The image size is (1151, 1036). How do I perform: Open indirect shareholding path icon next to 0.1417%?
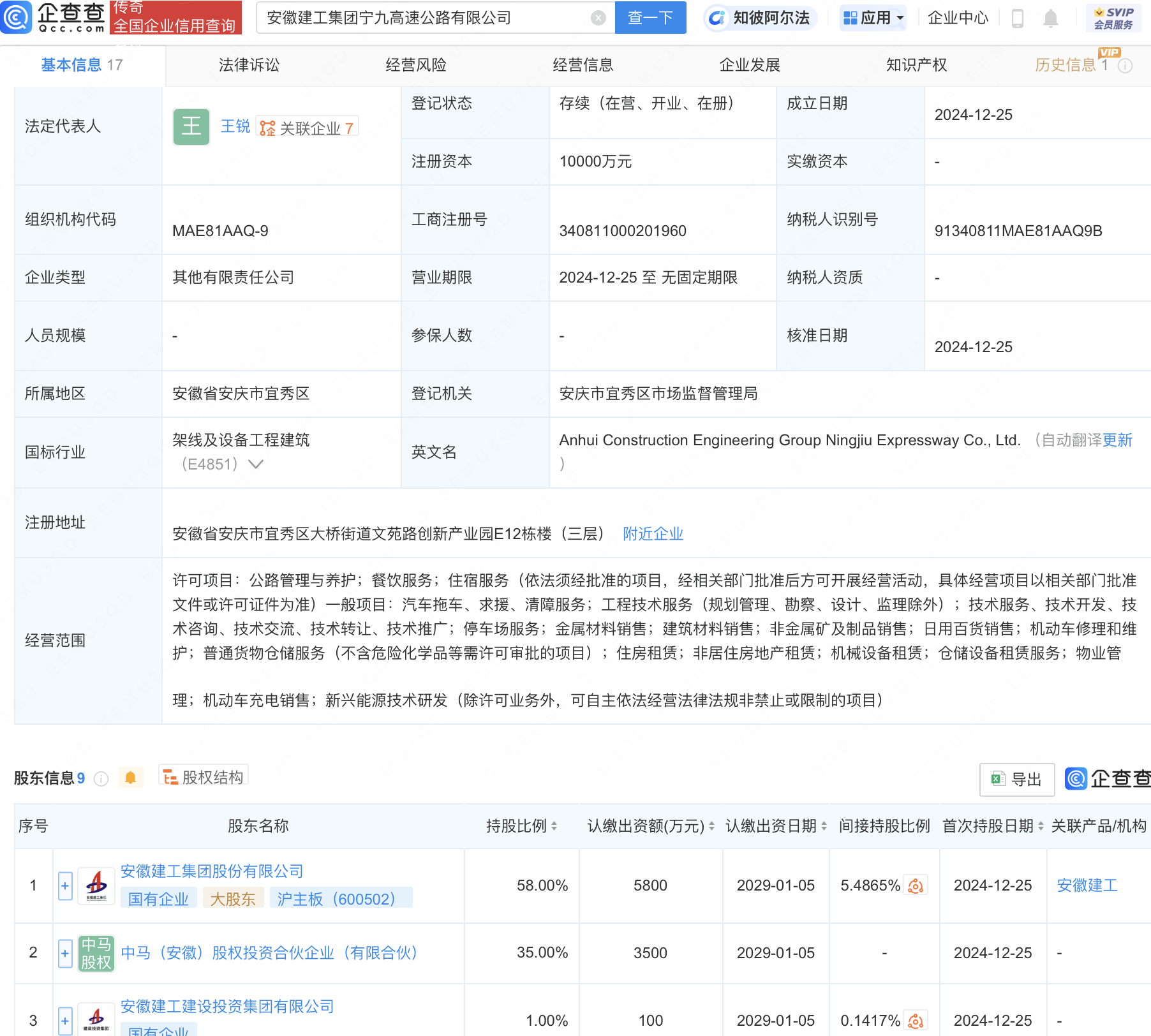(916, 1021)
